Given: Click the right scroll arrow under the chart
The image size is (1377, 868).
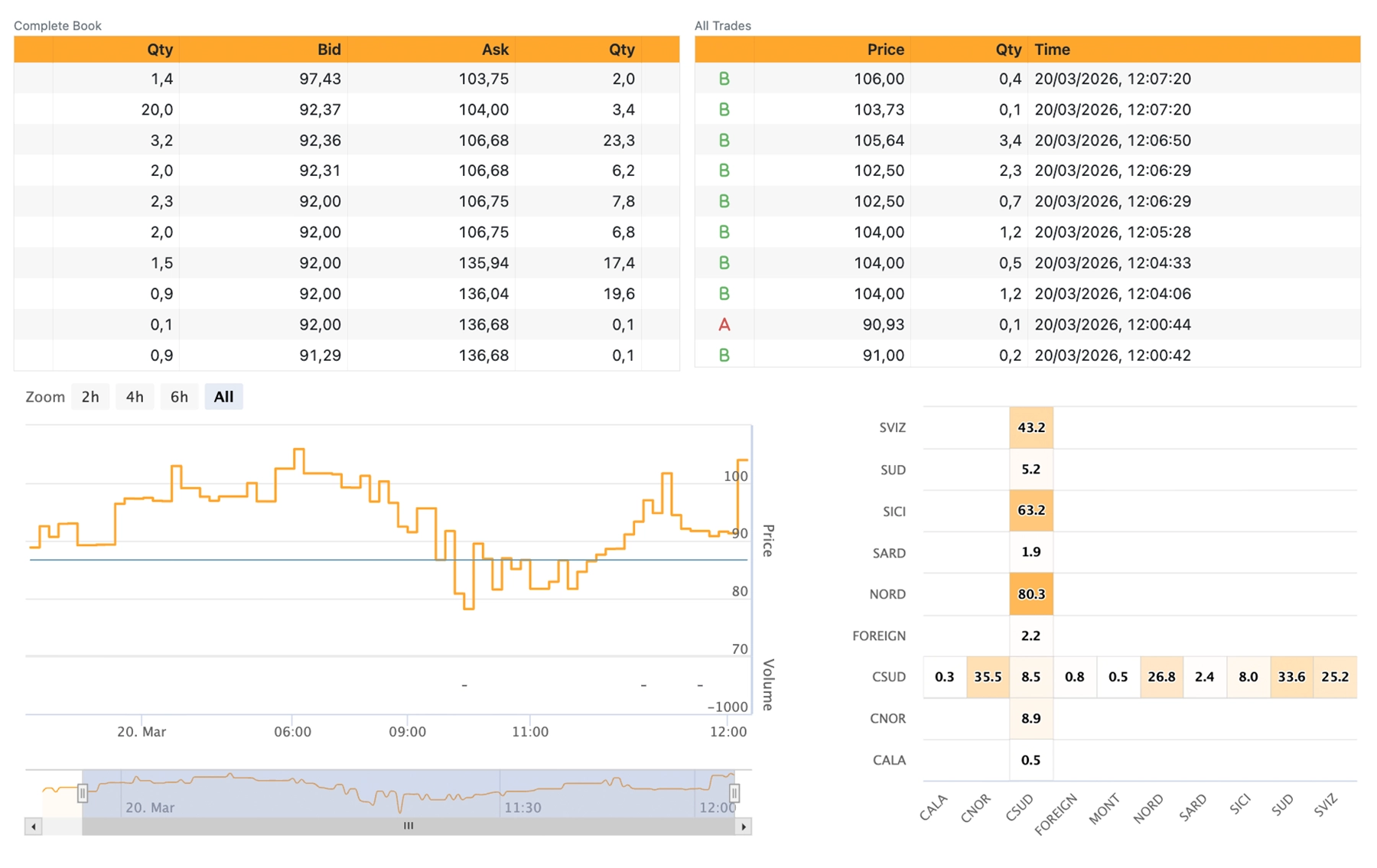Looking at the screenshot, I should click(x=743, y=827).
